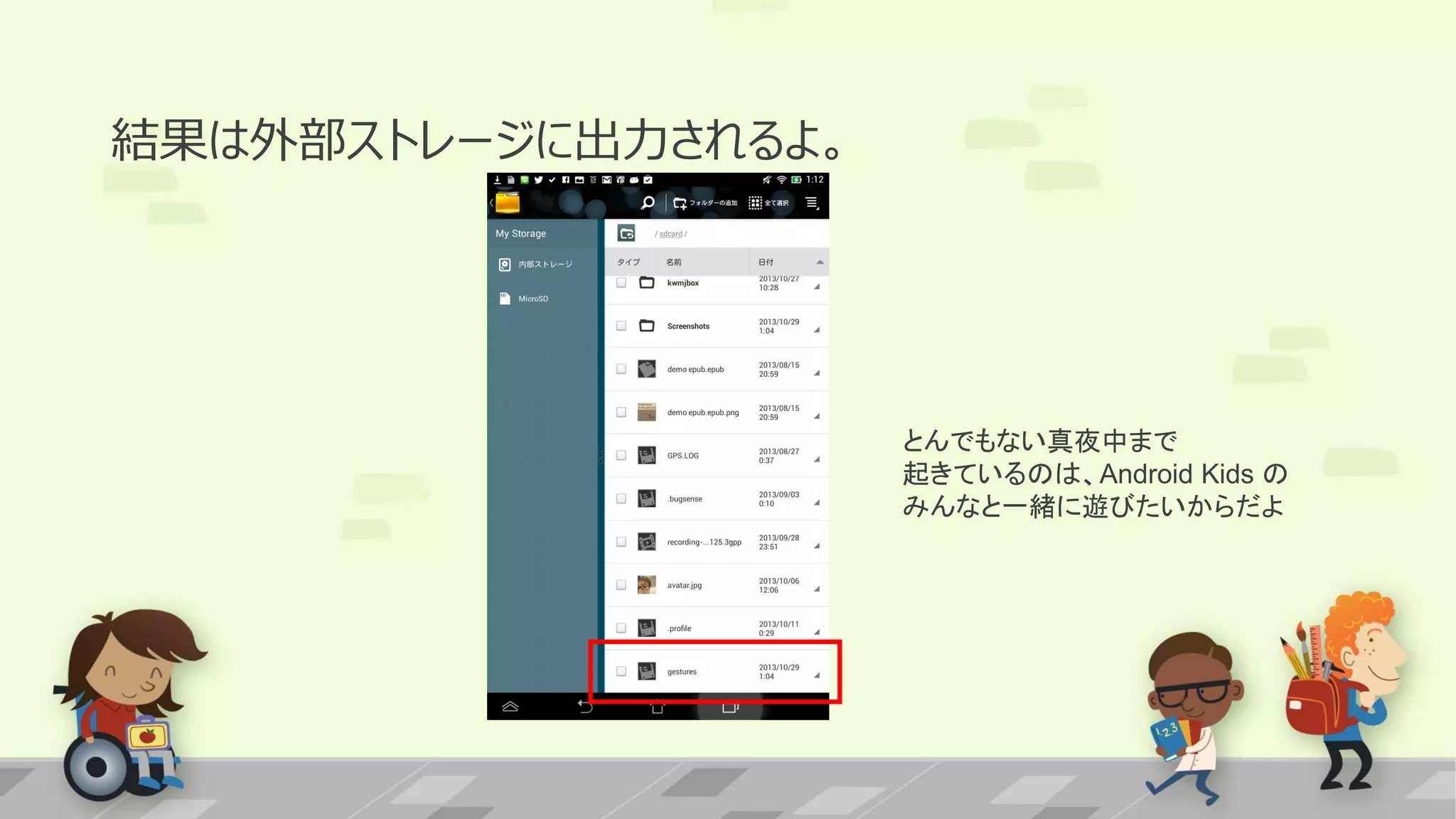Tap the .profile file icon

coord(647,628)
